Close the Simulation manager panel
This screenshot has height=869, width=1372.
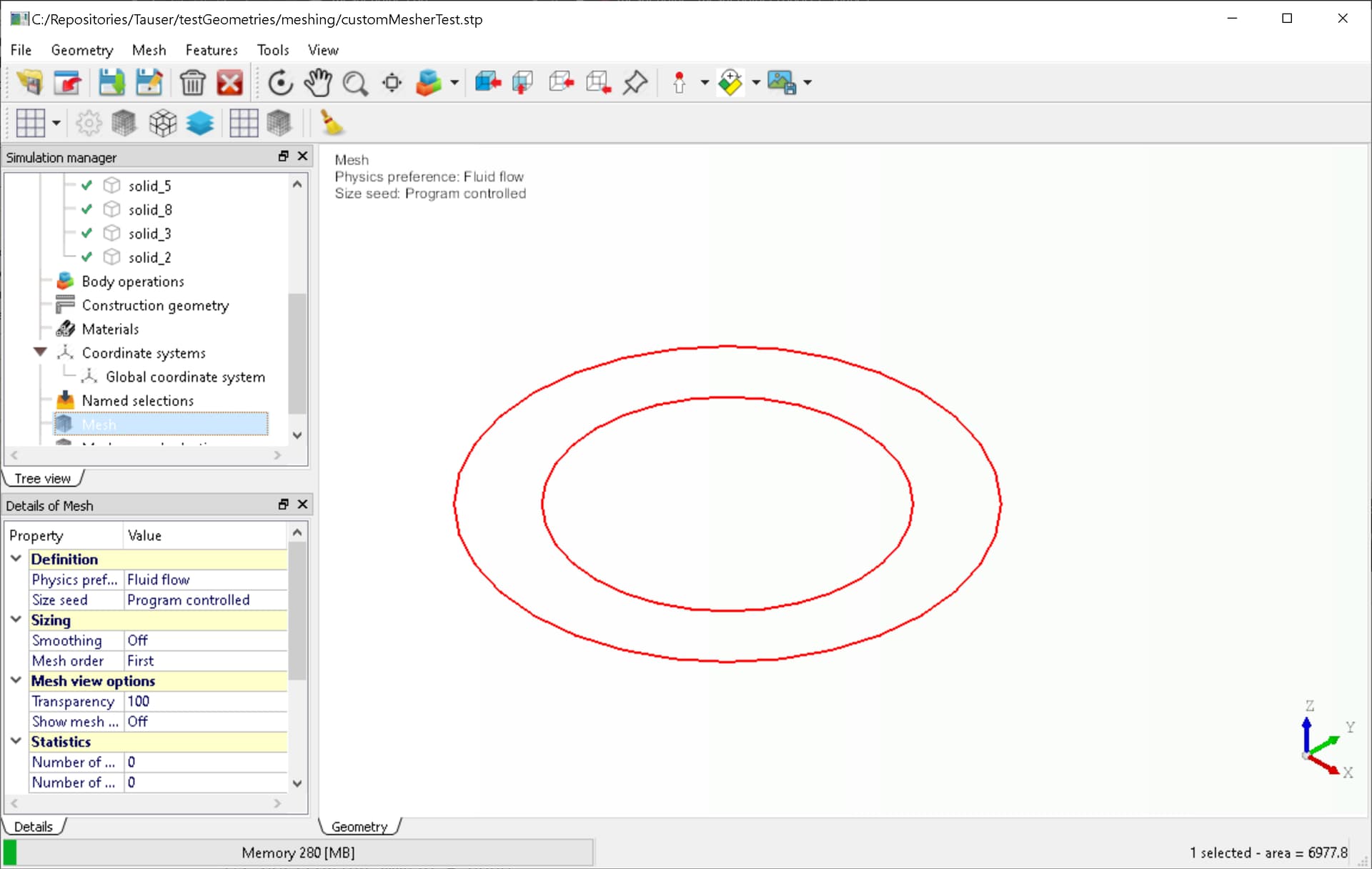tap(302, 156)
